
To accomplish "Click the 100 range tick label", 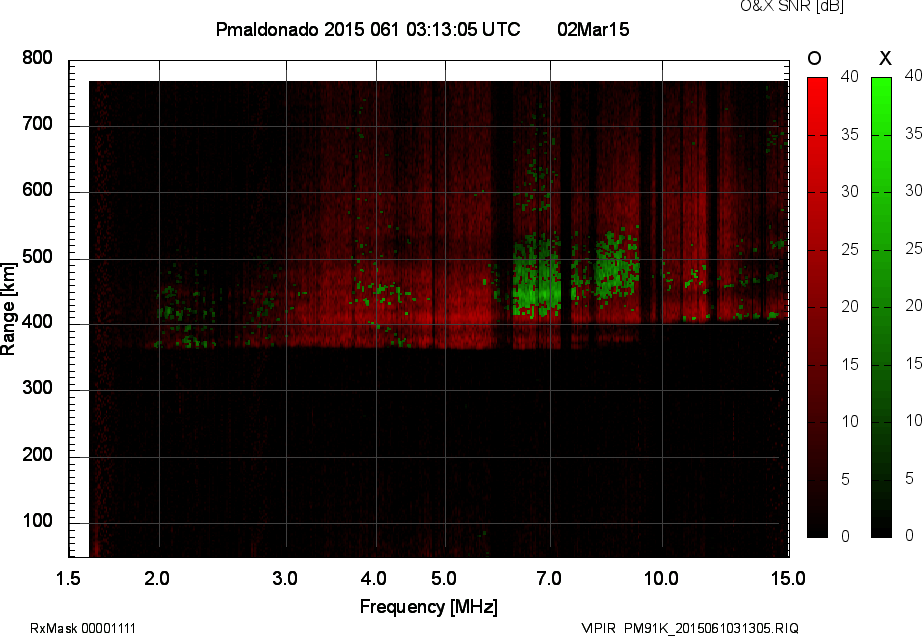I will (37, 520).
